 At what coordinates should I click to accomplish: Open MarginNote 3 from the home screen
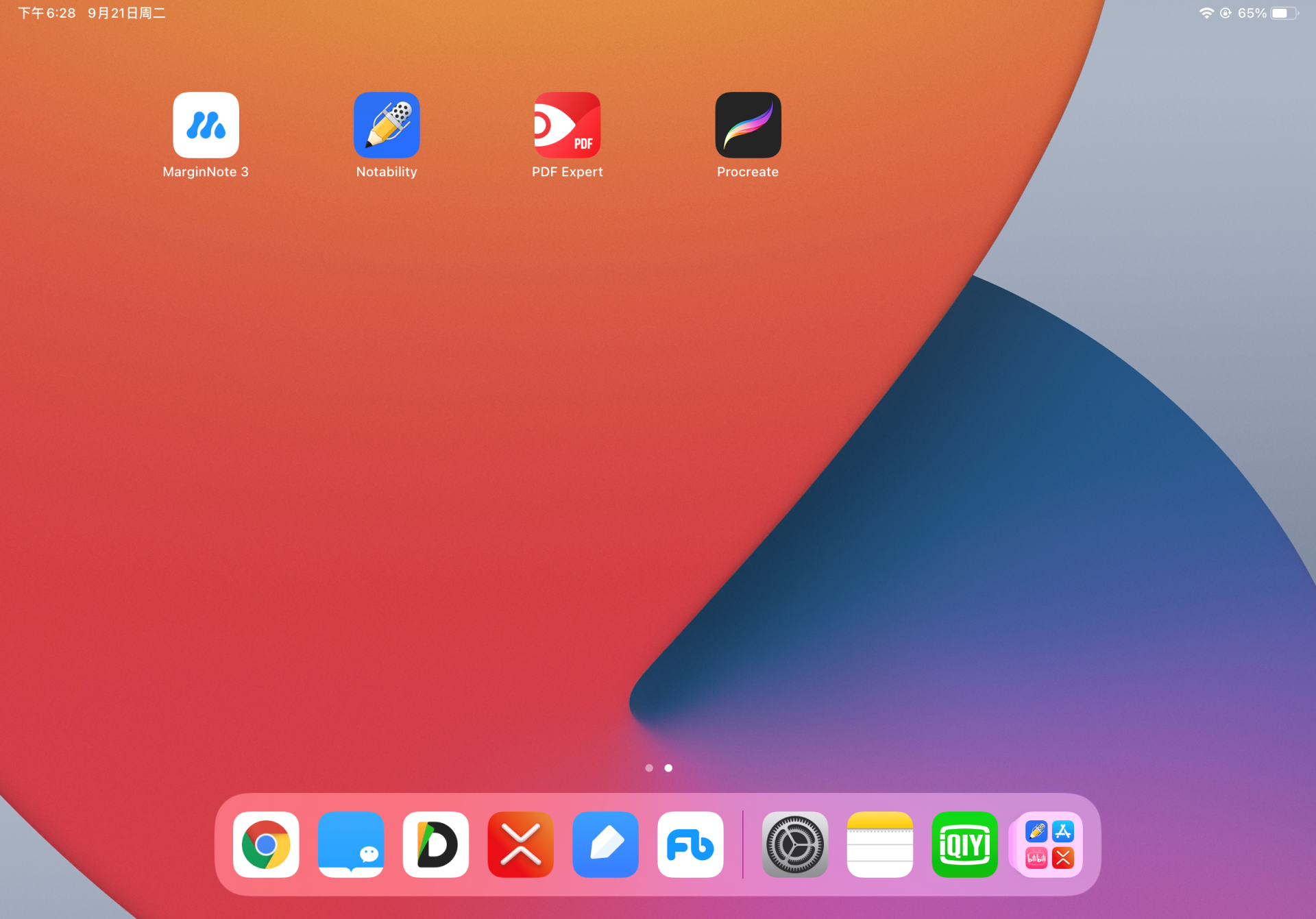pos(206,125)
